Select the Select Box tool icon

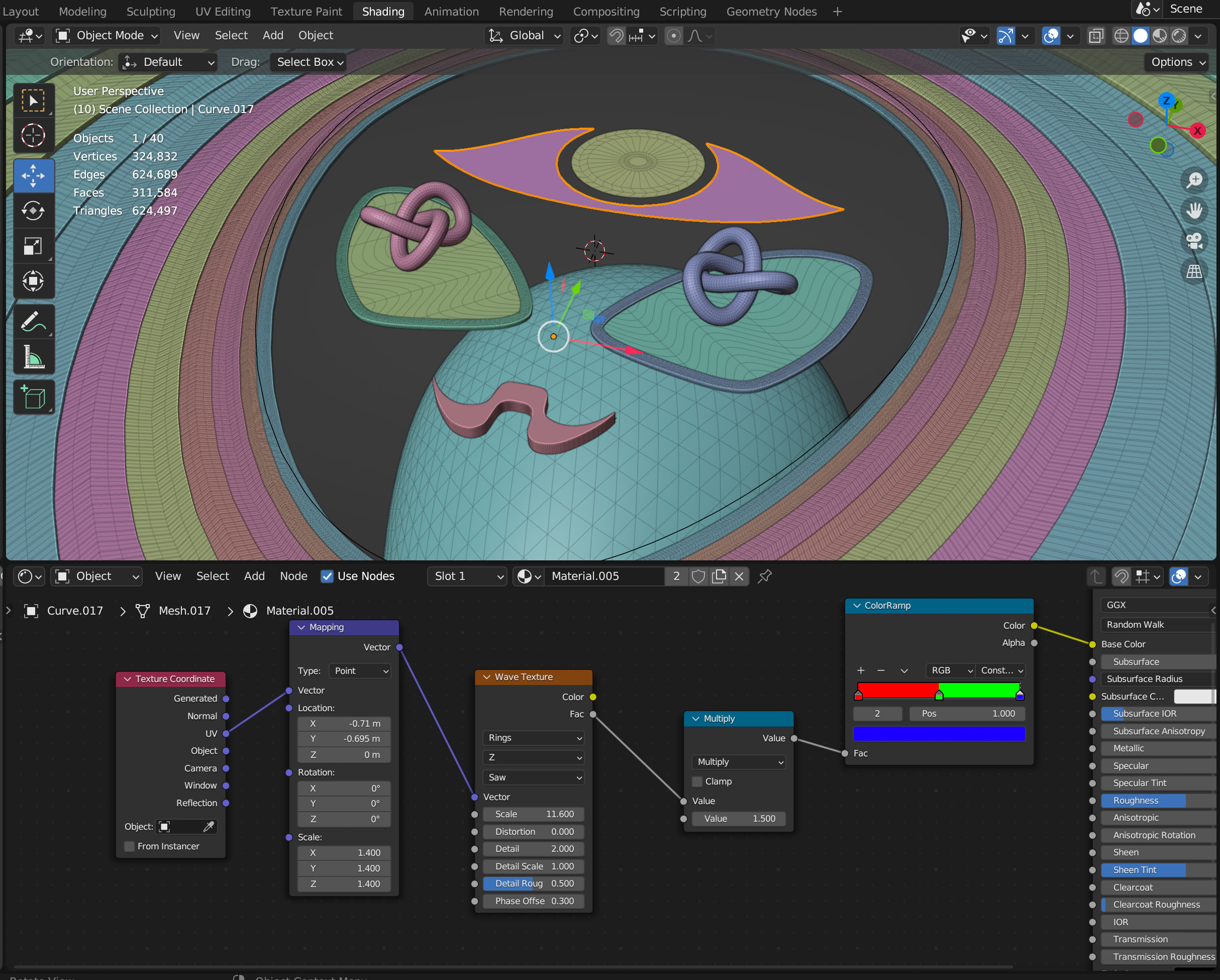33,102
